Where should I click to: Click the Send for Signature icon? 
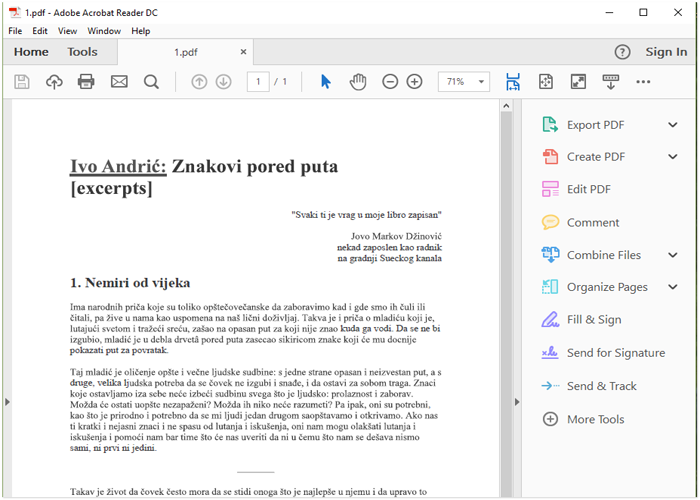[550, 353]
